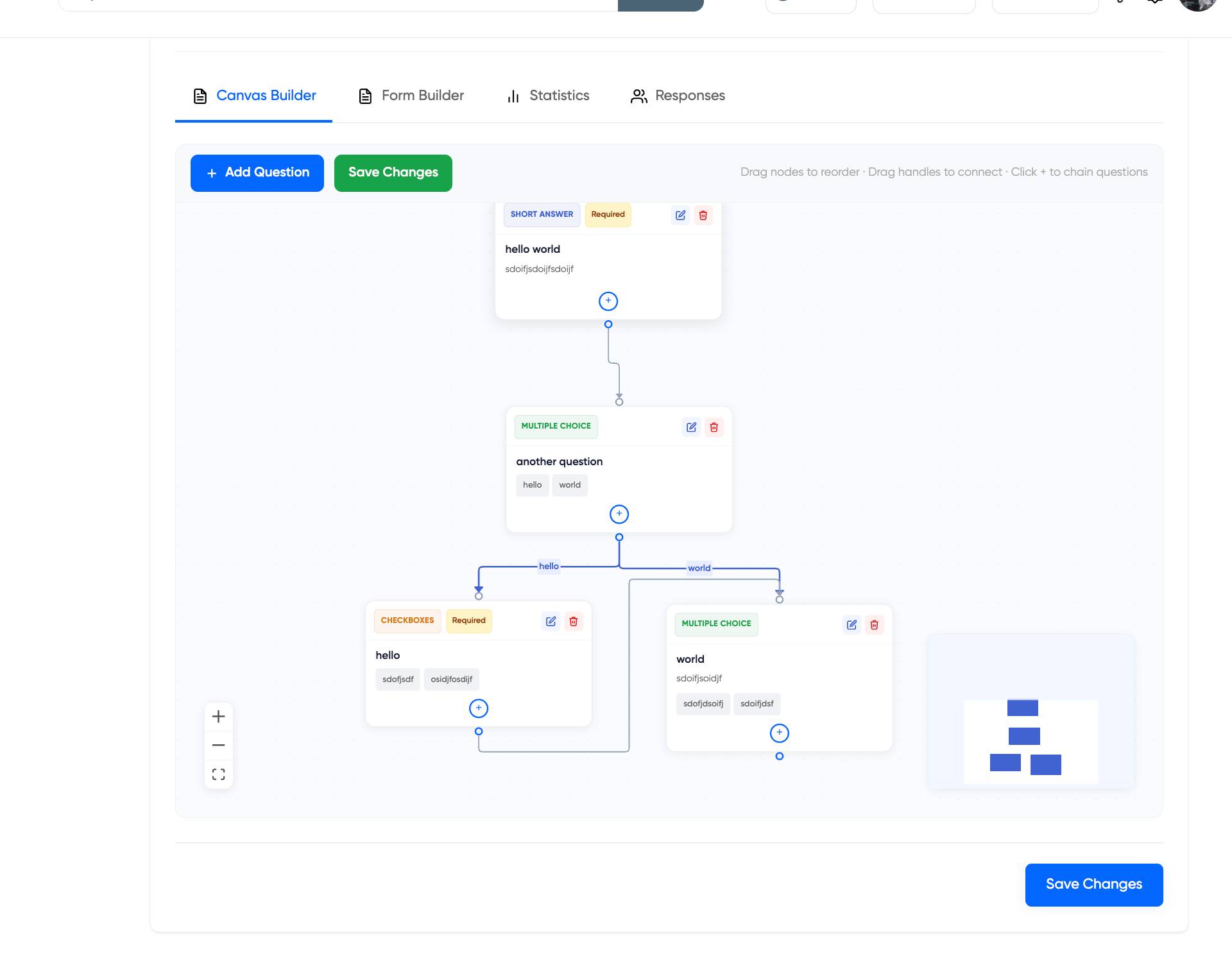
Task: Switch to the Form Builder tab
Action: pos(411,96)
